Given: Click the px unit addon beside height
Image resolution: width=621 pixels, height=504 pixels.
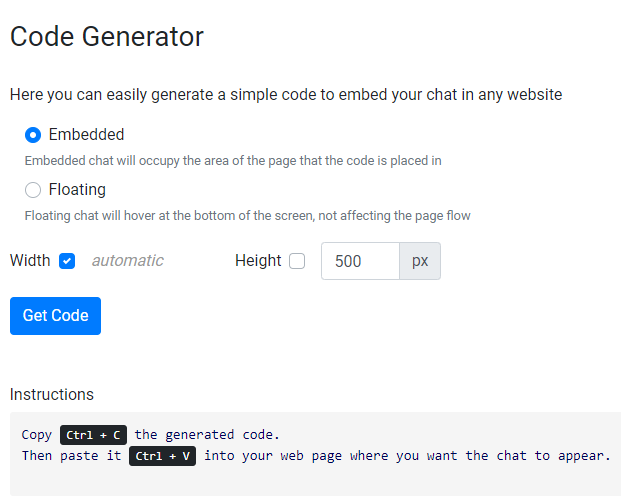Looking at the screenshot, I should point(420,261).
